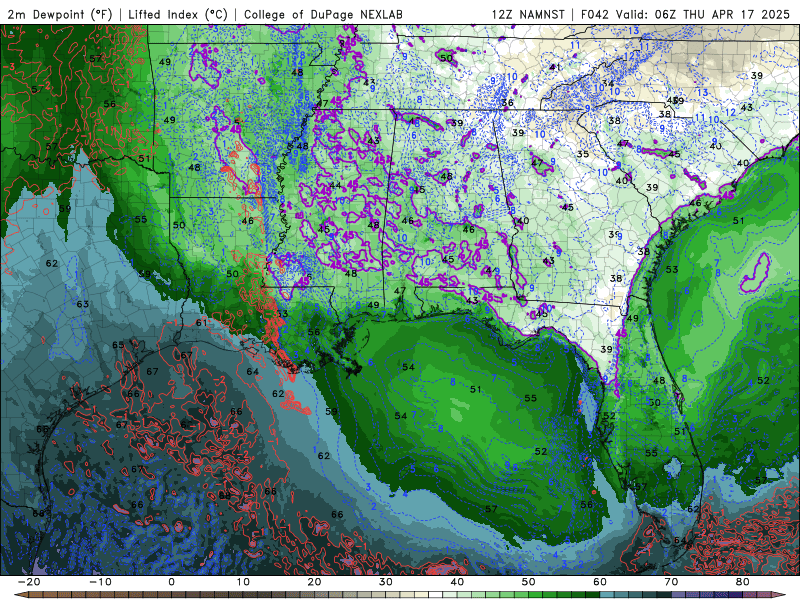800x600 pixels.
Task: Click the "College of DuPage NEXLAB" header text
Action: tap(323, 15)
